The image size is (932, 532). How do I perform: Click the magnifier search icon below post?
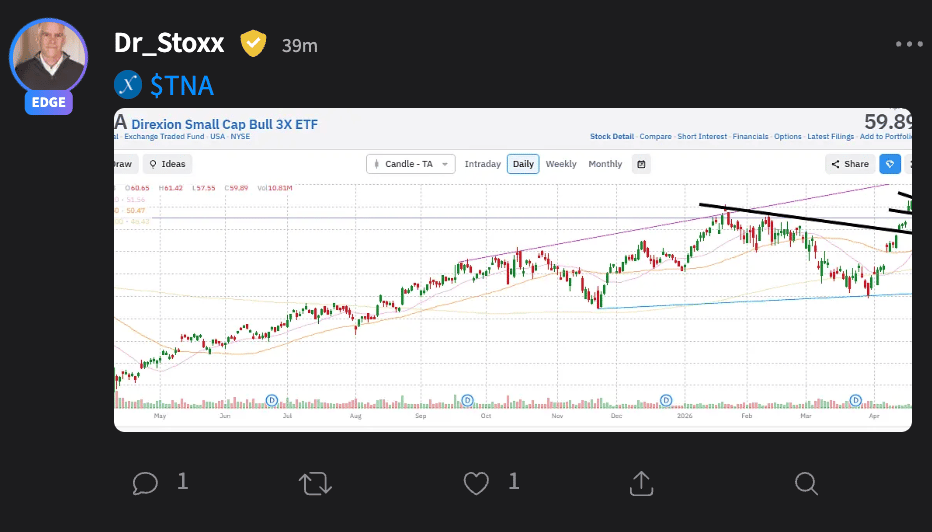pyautogui.click(x=806, y=483)
